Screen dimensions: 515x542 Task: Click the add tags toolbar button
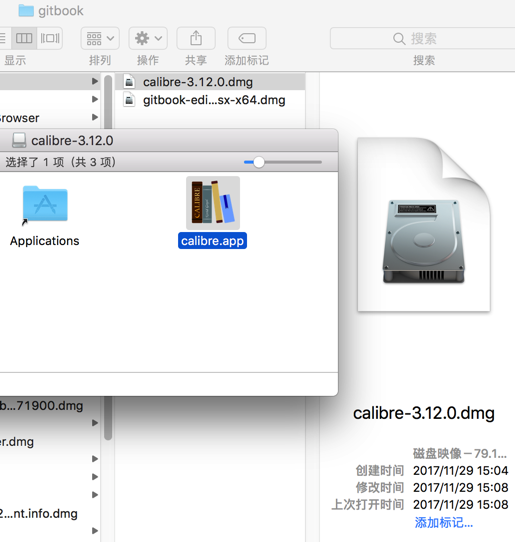(247, 38)
